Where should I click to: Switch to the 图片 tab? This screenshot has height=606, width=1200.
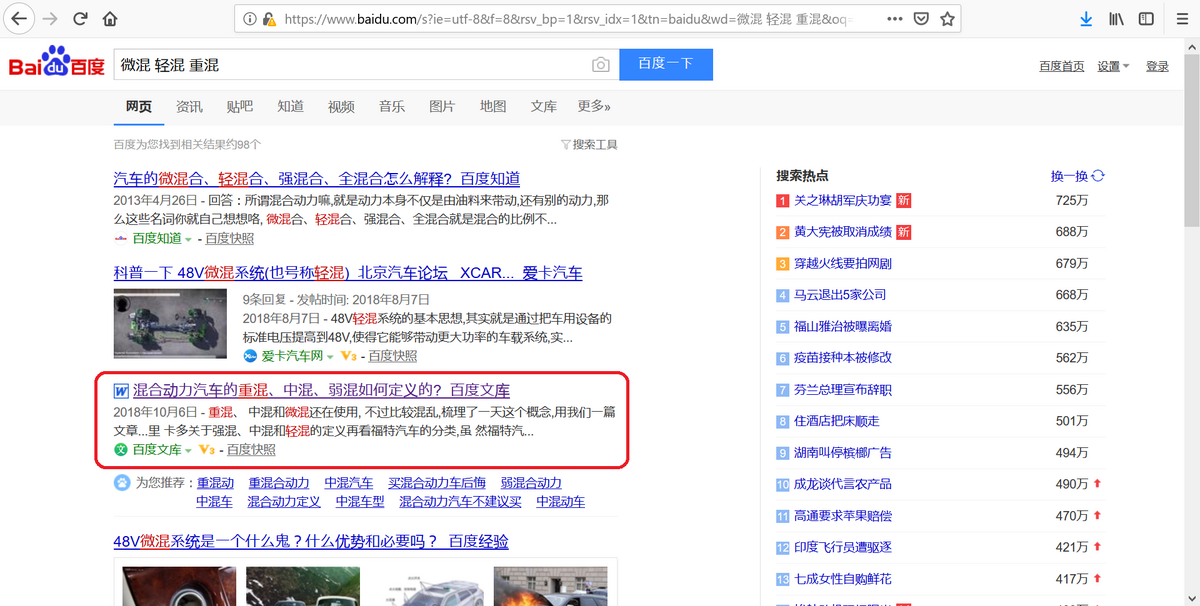[x=442, y=107]
